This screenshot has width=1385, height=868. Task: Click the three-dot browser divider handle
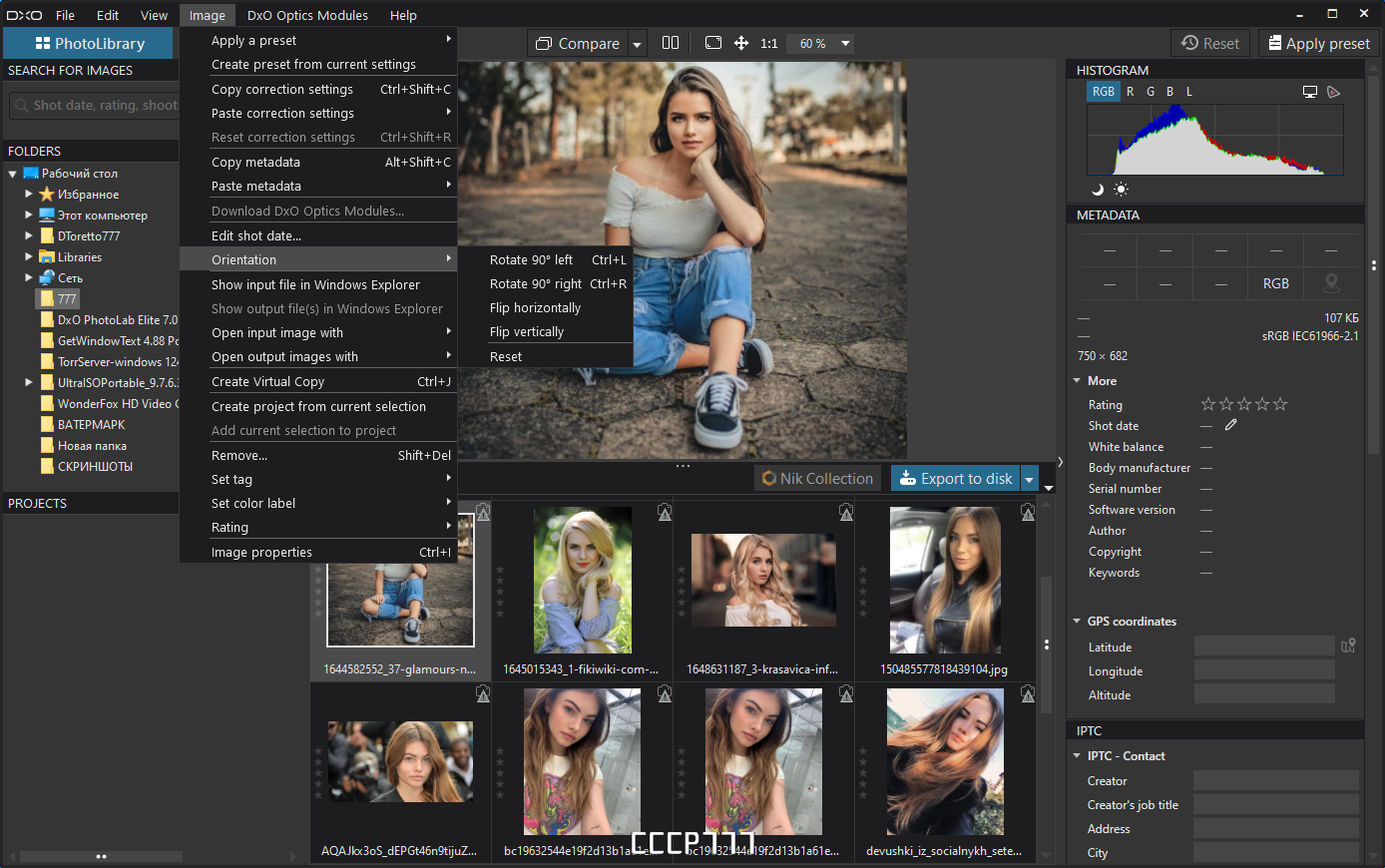pyautogui.click(x=683, y=466)
